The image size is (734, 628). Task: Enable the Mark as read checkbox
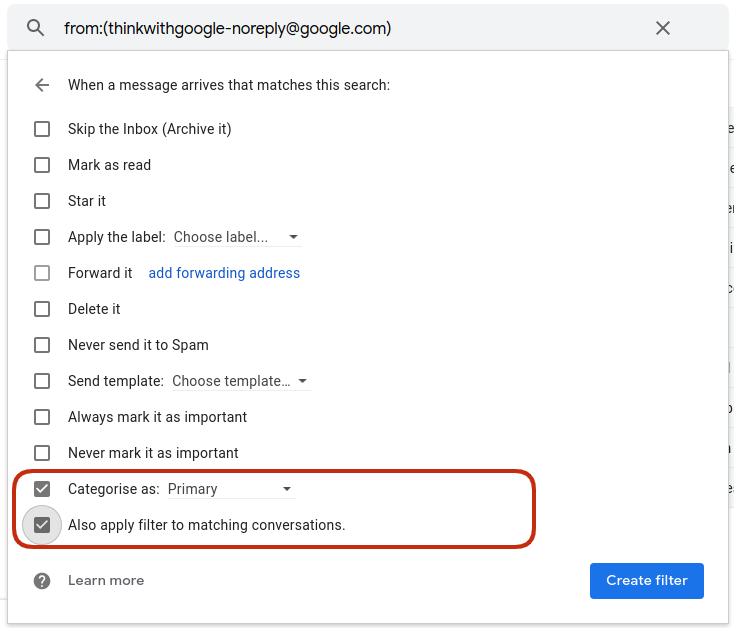(42, 165)
